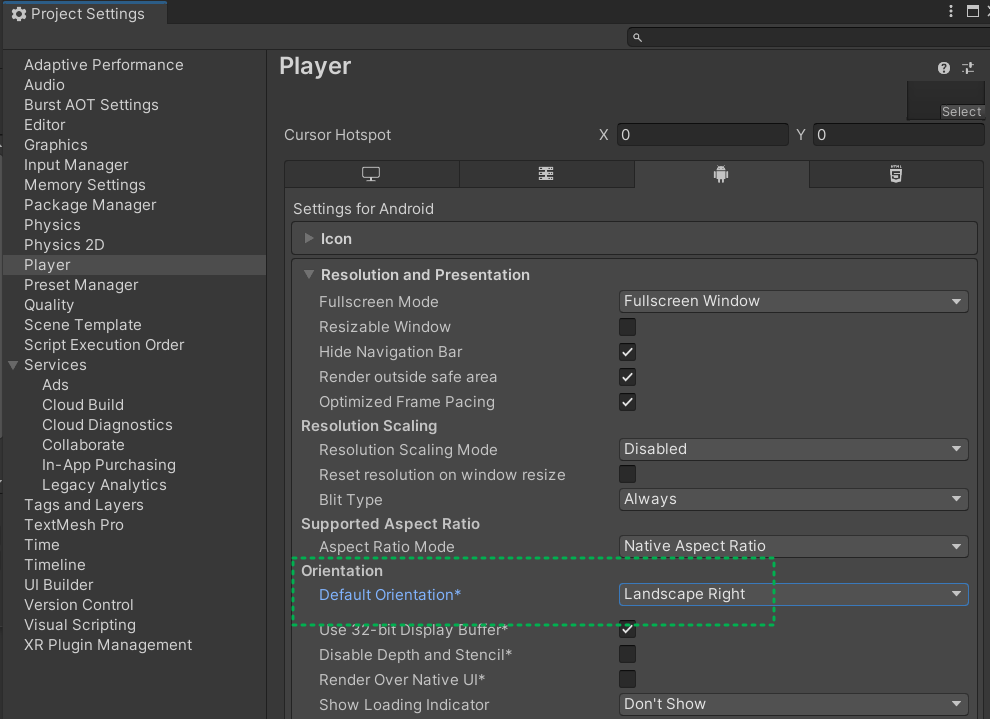Open Legacy Analytics settings

click(x=104, y=485)
